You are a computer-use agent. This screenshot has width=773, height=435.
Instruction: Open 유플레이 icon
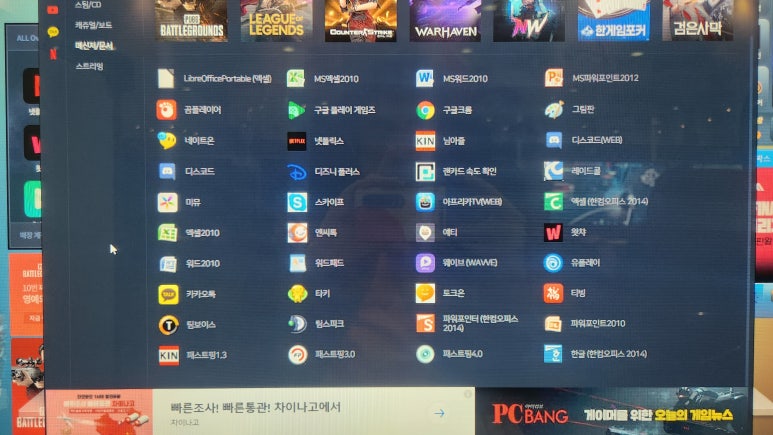[553, 263]
